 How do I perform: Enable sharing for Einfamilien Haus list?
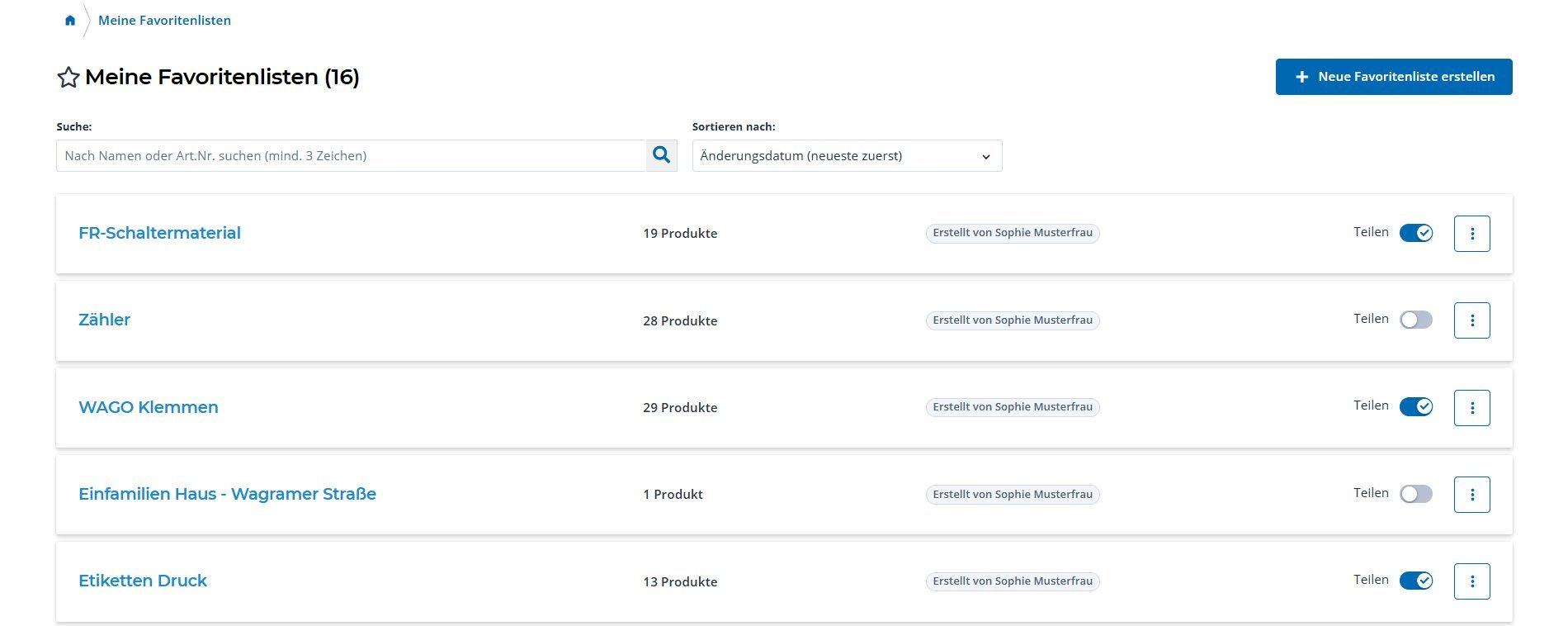1415,494
